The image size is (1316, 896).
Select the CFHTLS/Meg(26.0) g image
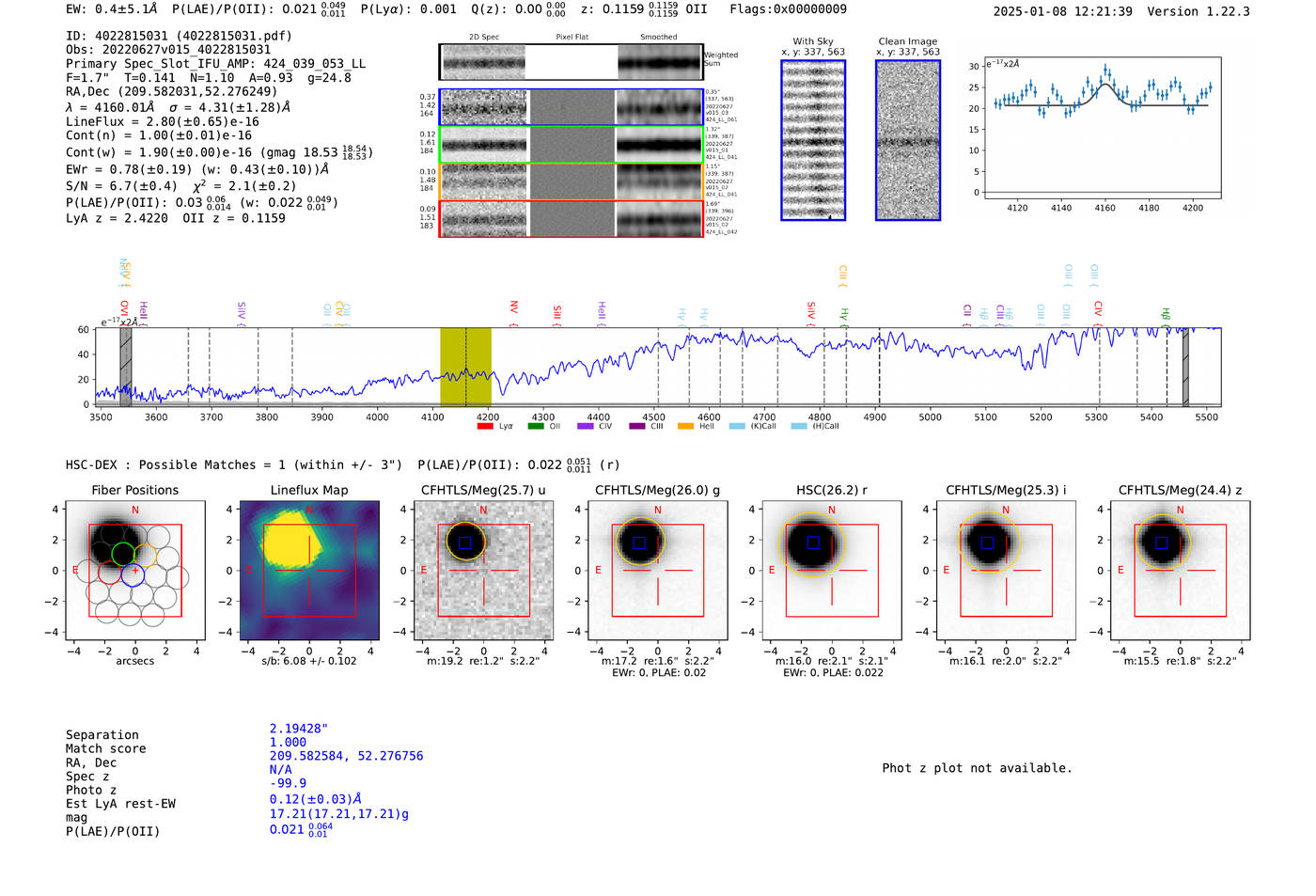658,570
